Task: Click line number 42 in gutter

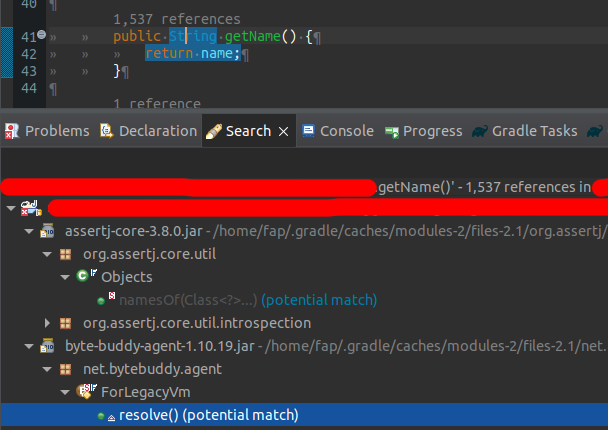Action: 29,54
